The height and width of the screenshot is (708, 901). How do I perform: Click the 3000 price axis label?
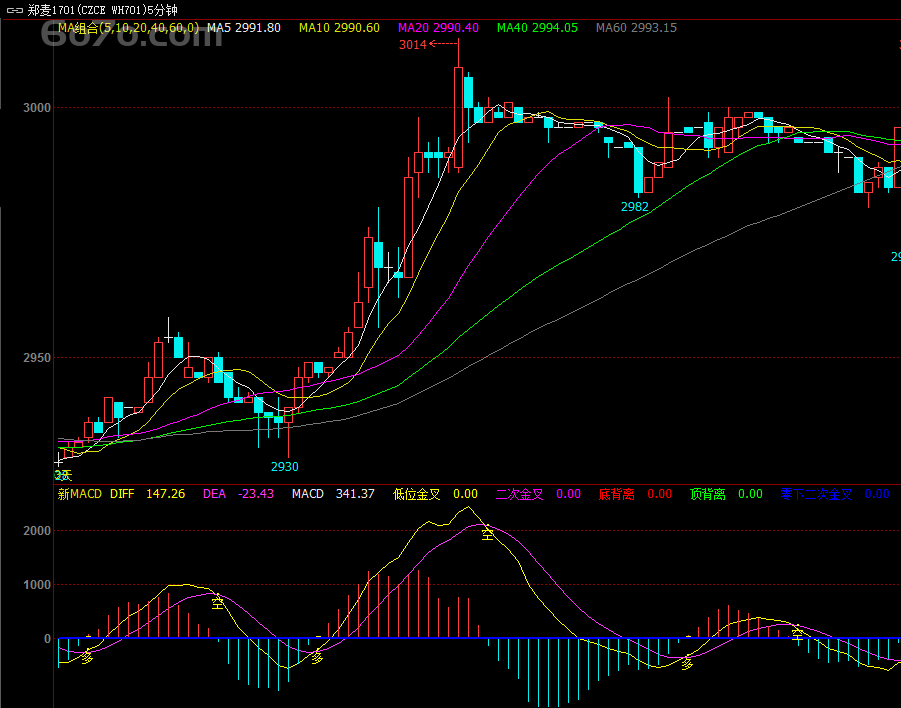click(x=38, y=108)
